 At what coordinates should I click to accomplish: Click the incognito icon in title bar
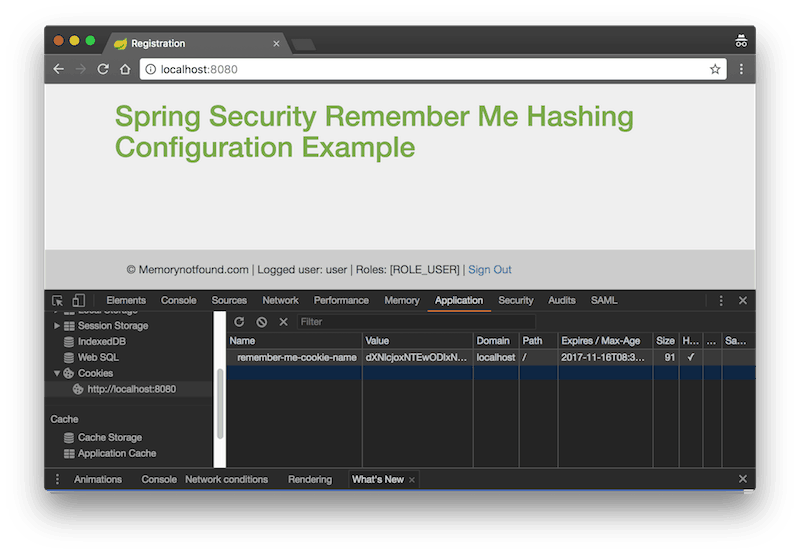click(x=741, y=41)
